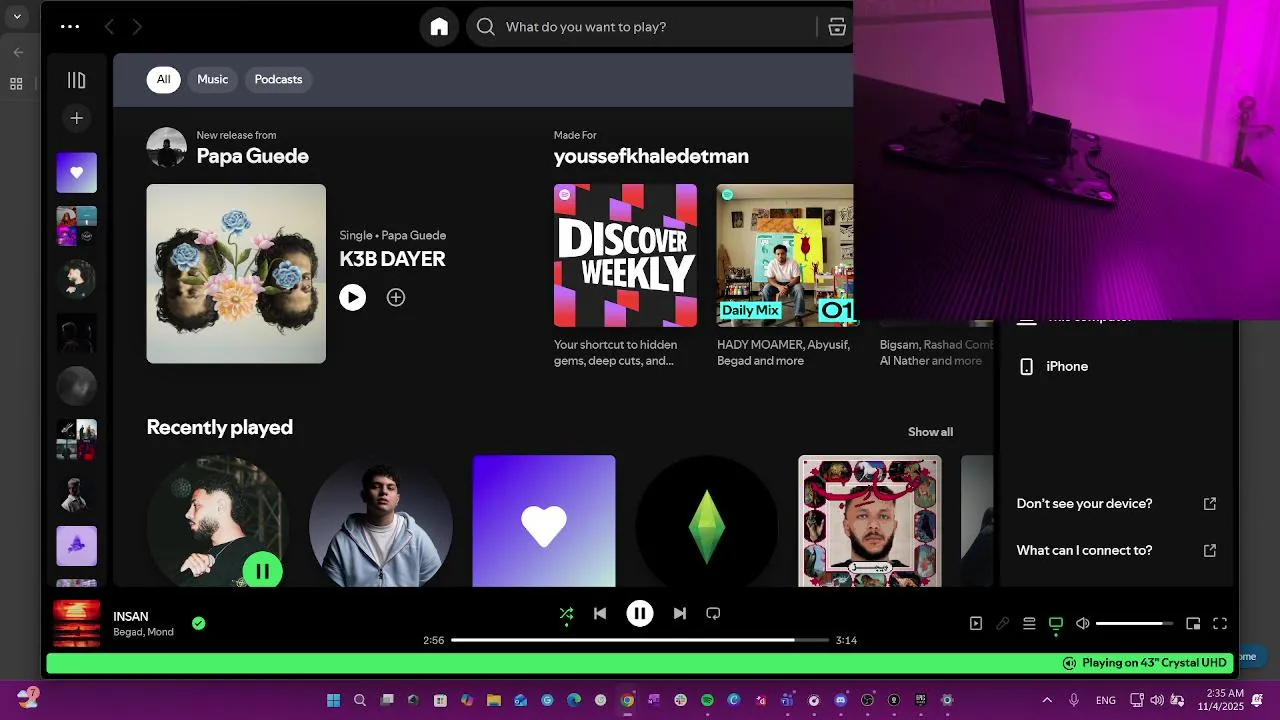
Task: Open the Discover Weekly playlist cover
Action: pyautogui.click(x=625, y=255)
